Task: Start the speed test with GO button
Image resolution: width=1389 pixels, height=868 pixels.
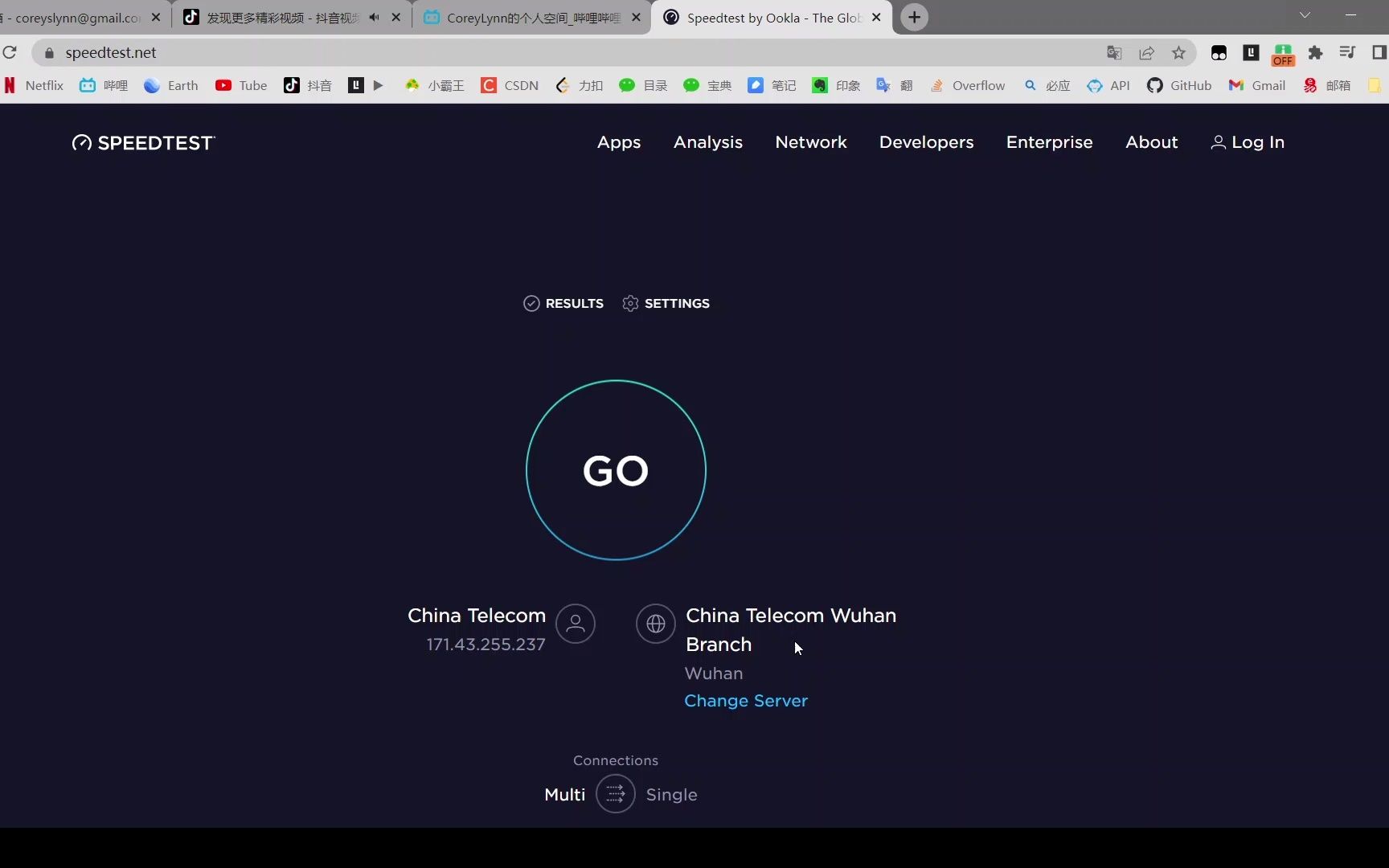Action: (x=616, y=470)
